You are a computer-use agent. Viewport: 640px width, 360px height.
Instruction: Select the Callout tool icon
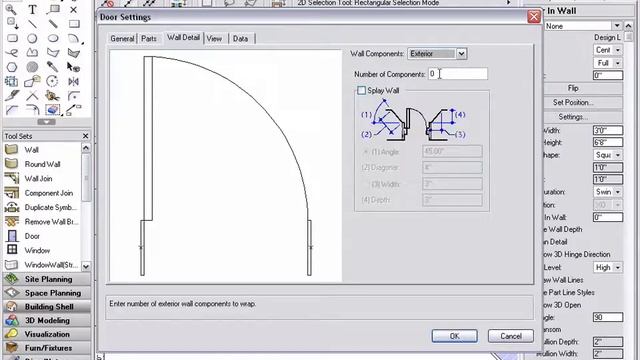pos(53,9)
